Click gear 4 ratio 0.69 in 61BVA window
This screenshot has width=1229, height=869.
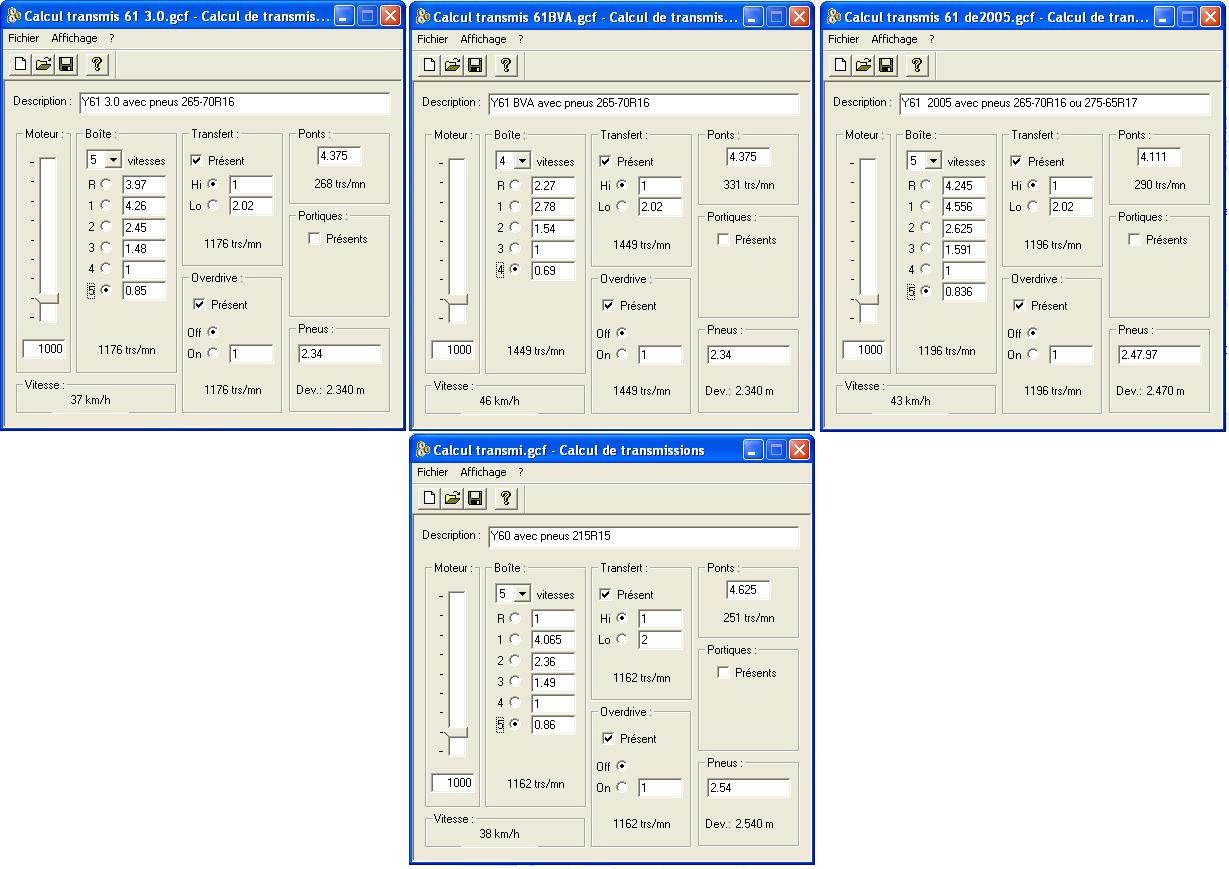(553, 271)
